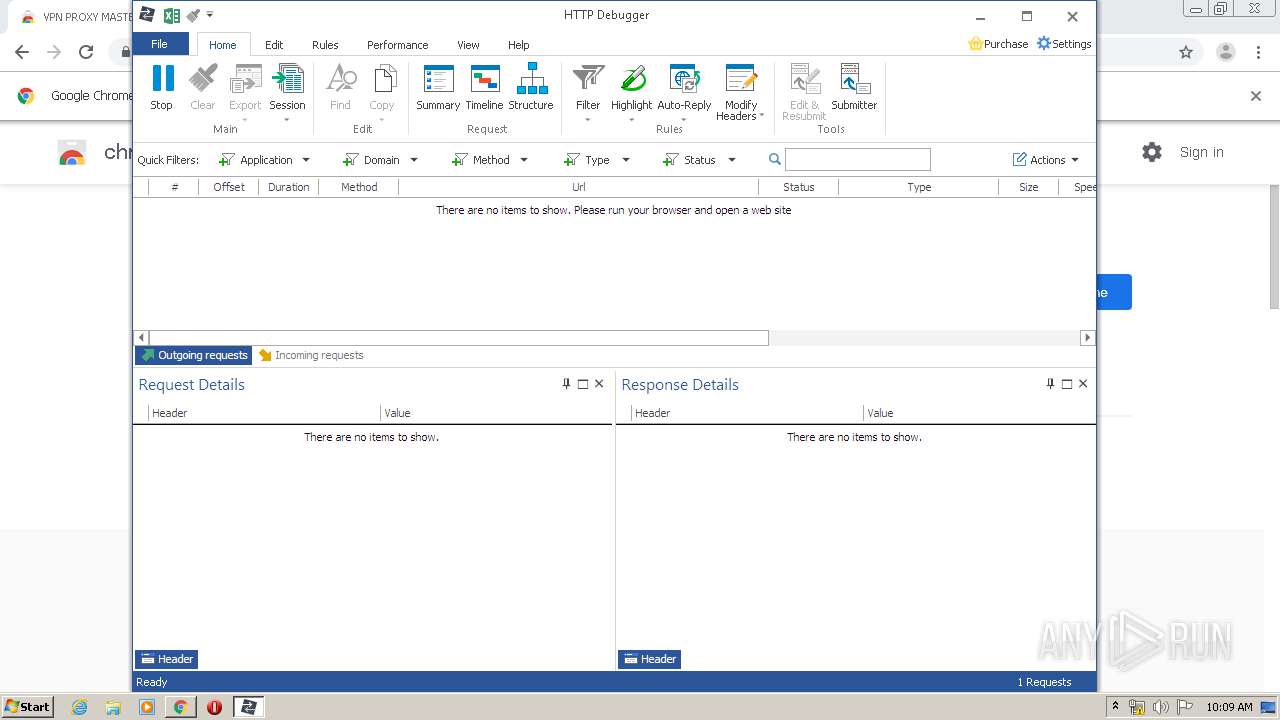This screenshot has height=720, width=1280.
Task: Click the Opera taskbar icon
Action: point(214,707)
